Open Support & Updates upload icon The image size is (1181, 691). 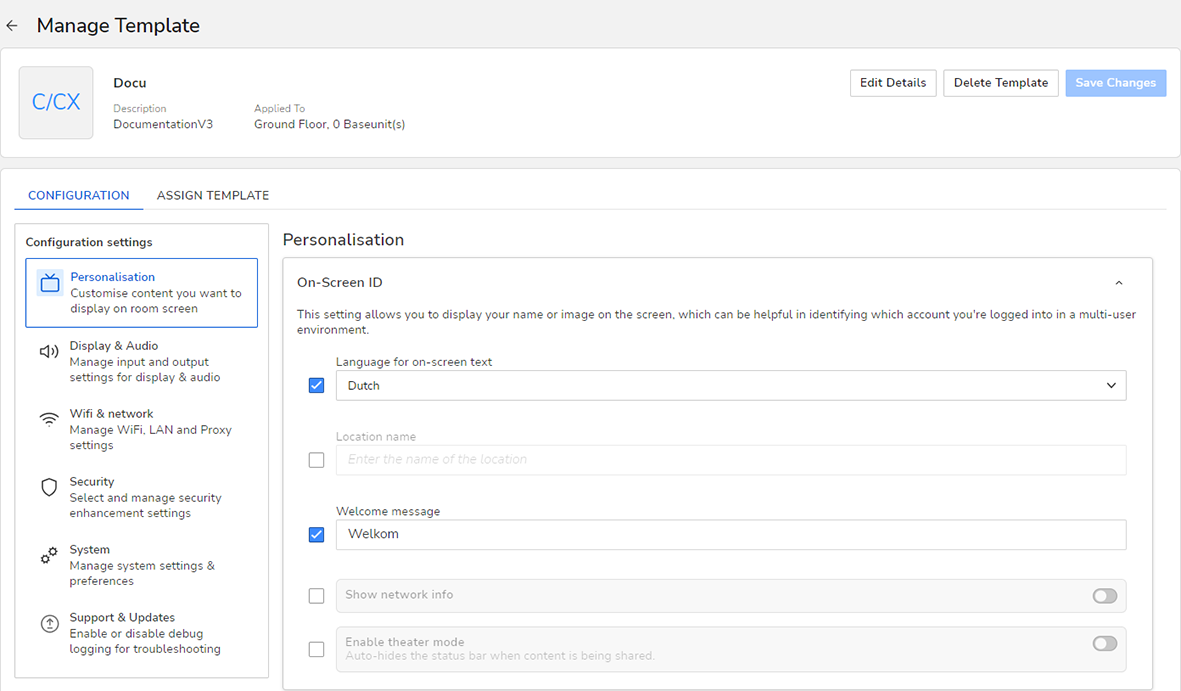click(x=49, y=624)
